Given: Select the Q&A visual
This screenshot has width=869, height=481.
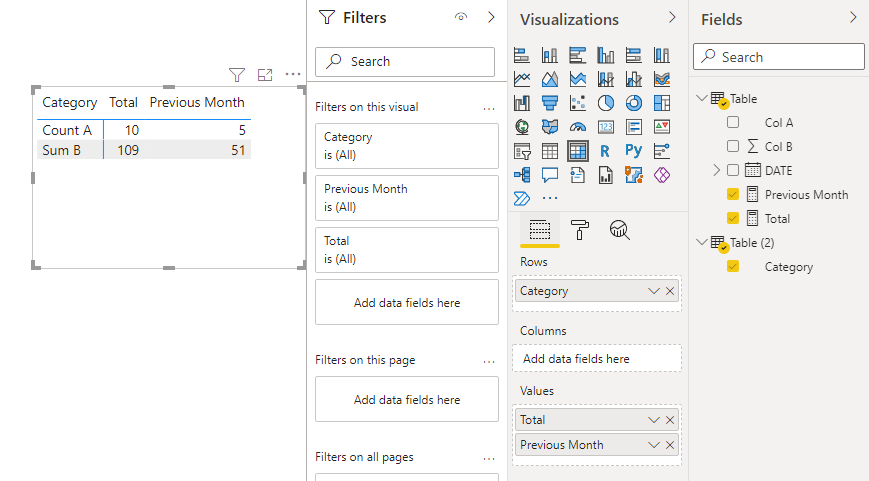Looking at the screenshot, I should pos(550,175).
